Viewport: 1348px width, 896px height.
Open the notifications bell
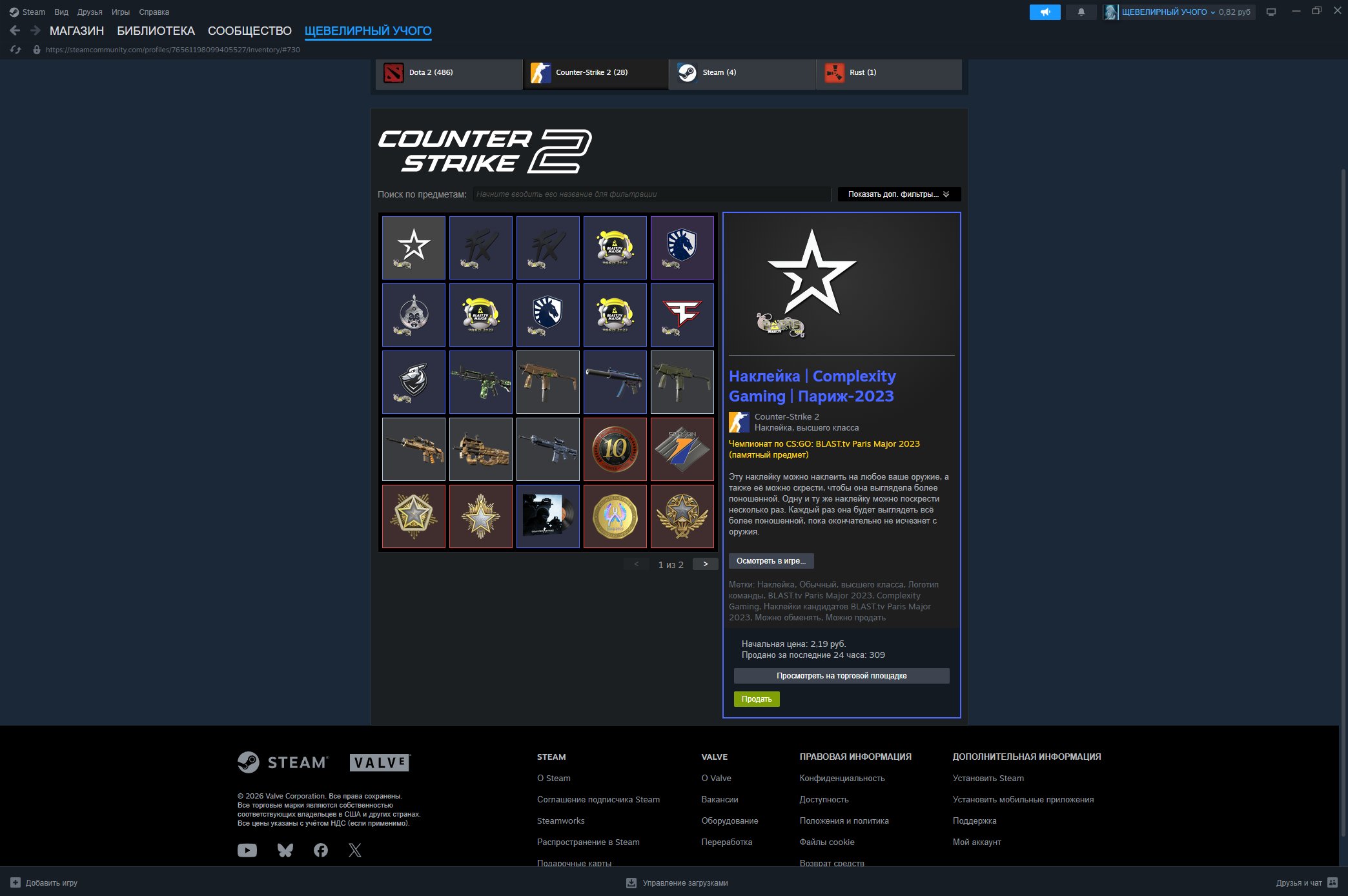[x=1081, y=12]
